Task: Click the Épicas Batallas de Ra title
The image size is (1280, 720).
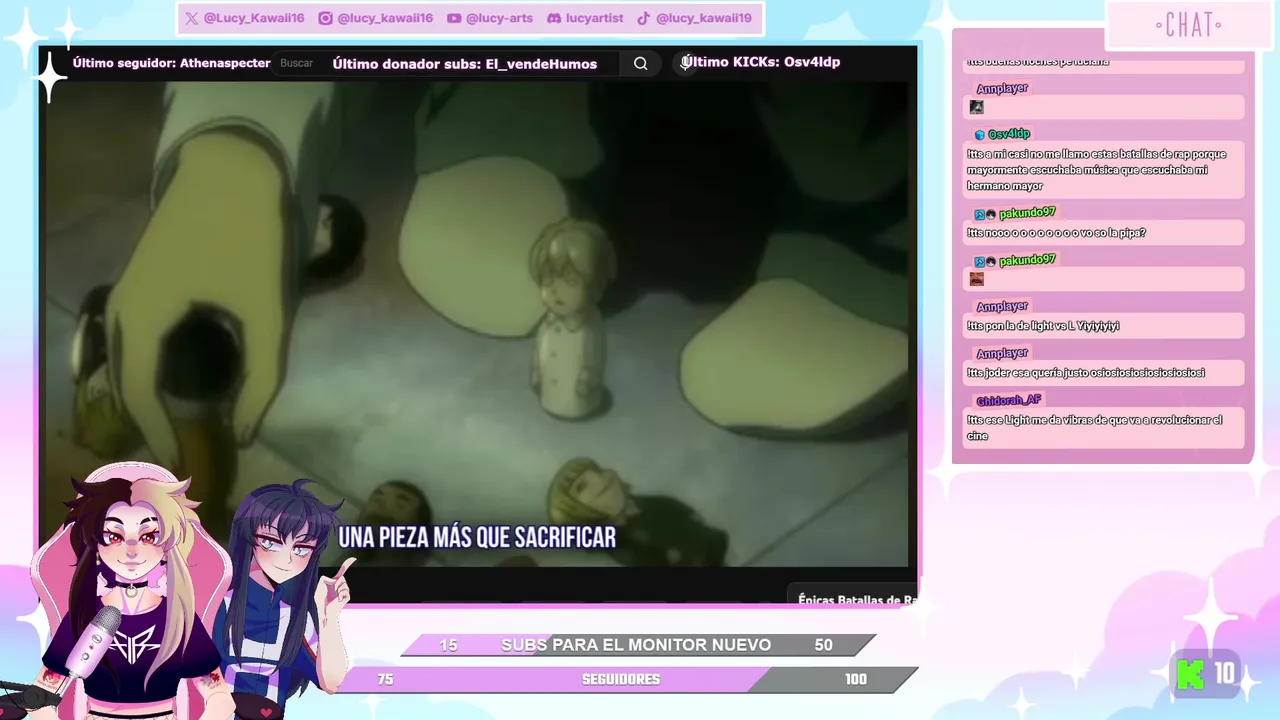Action: pyautogui.click(x=857, y=600)
